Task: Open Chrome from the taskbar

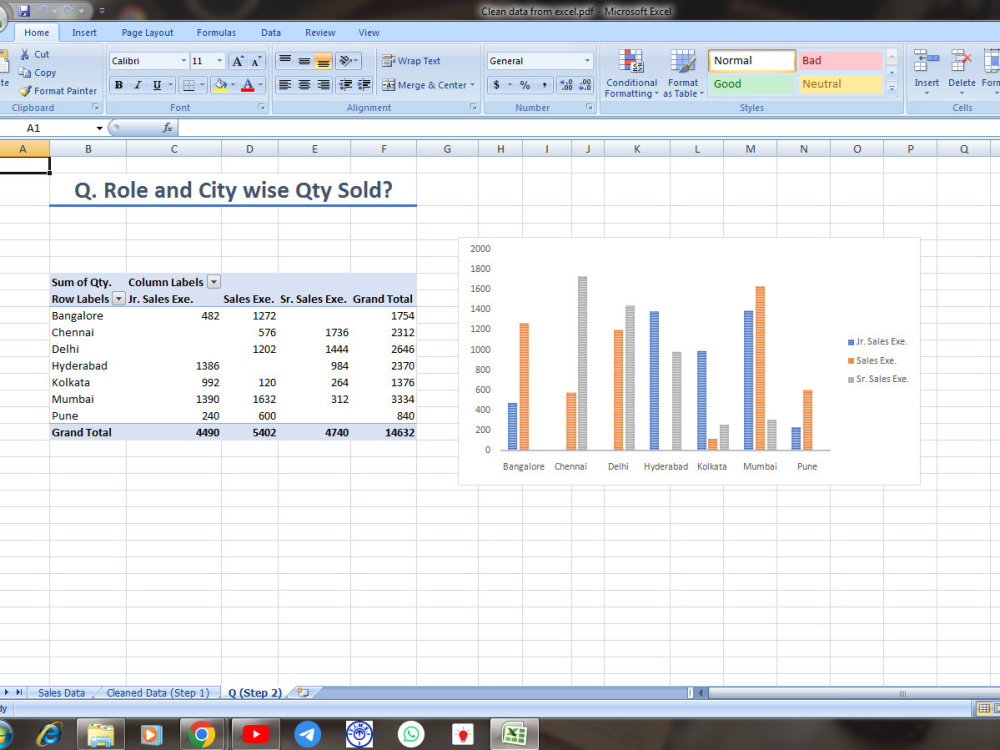Action: (202, 735)
